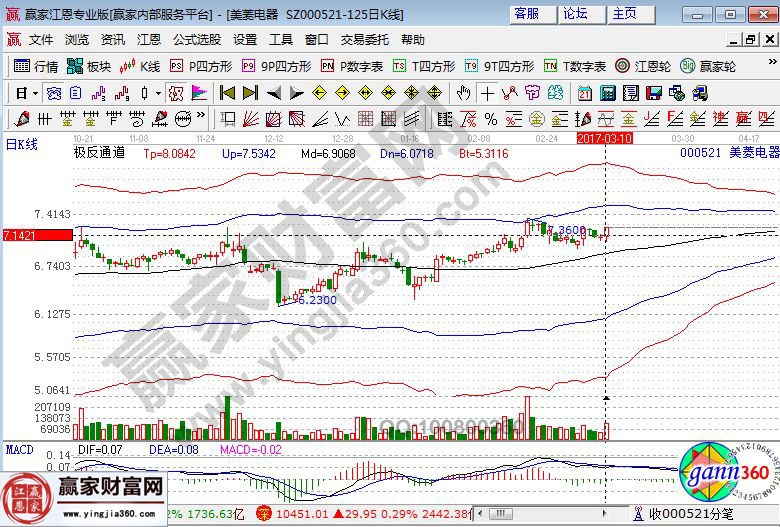
Task: Expand the candlestick style dropdown arrow
Action: click(158, 93)
